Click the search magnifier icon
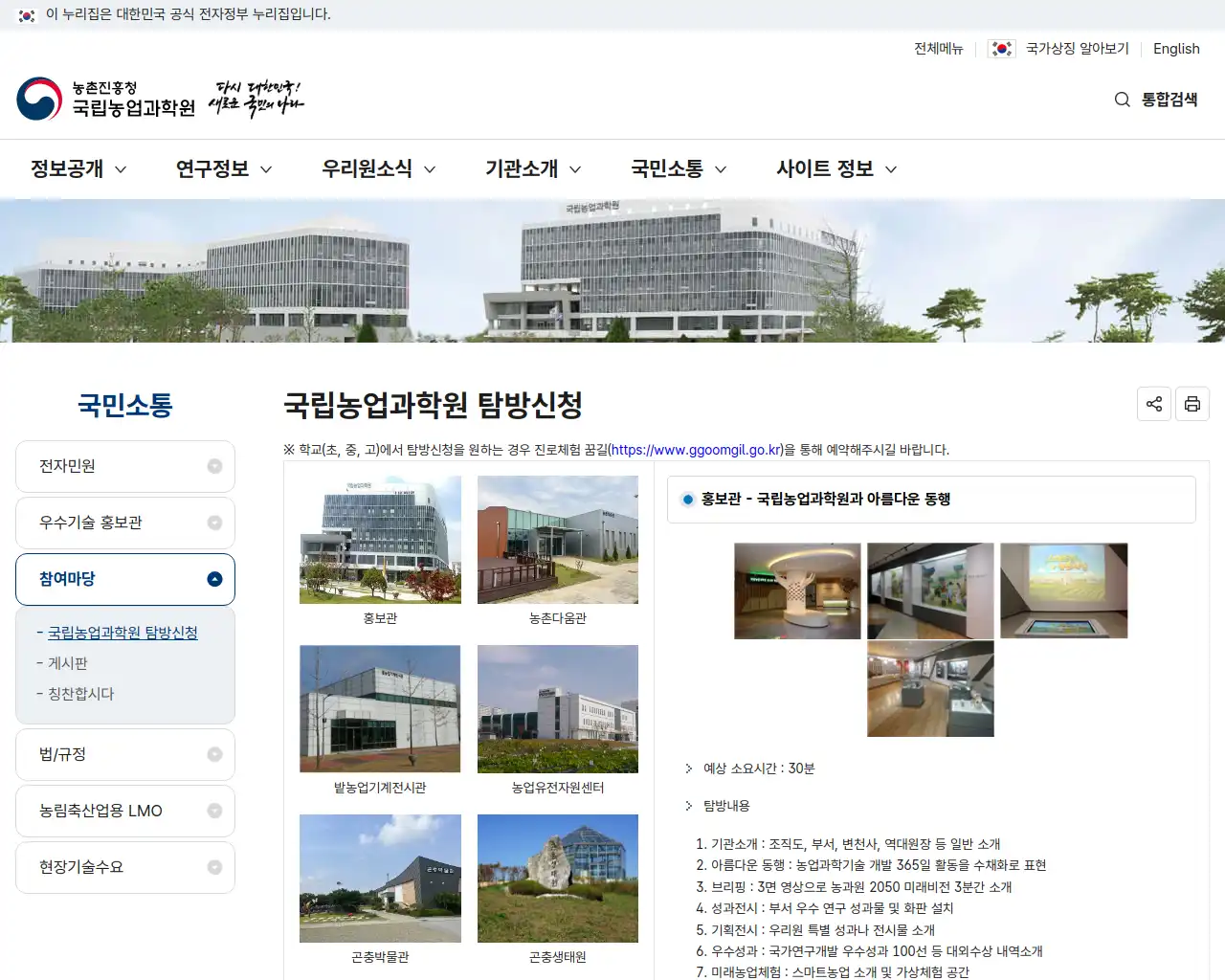 coord(1123,100)
